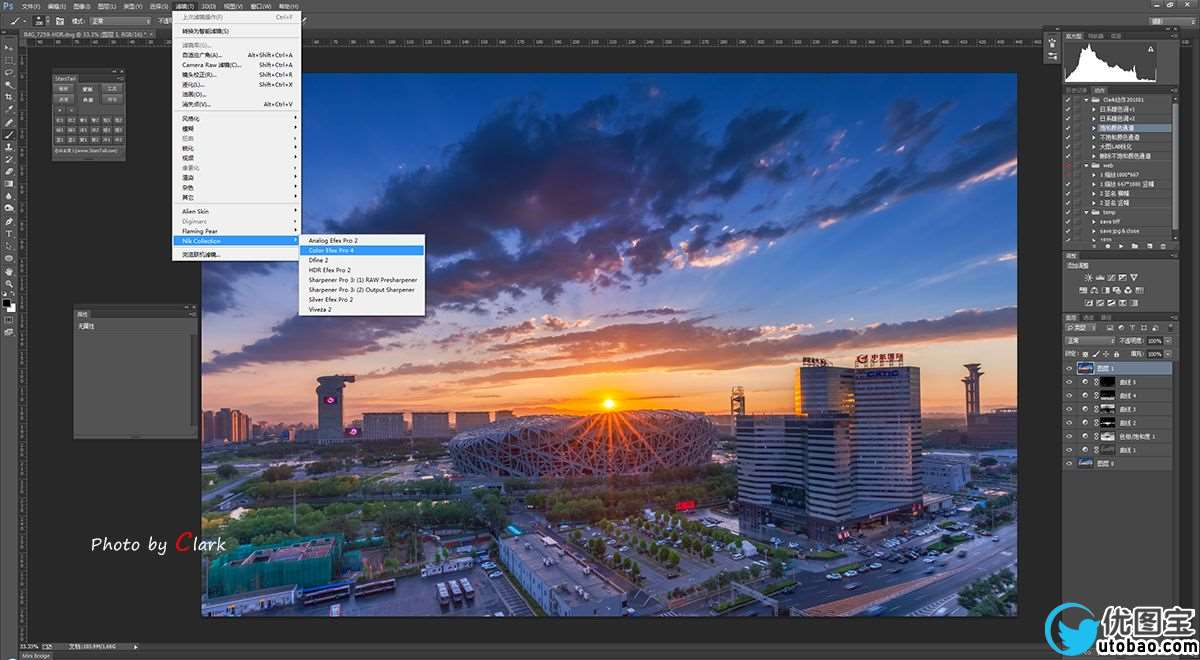
Task: Open the brush mode dropdown in options bar
Action: (120, 20)
